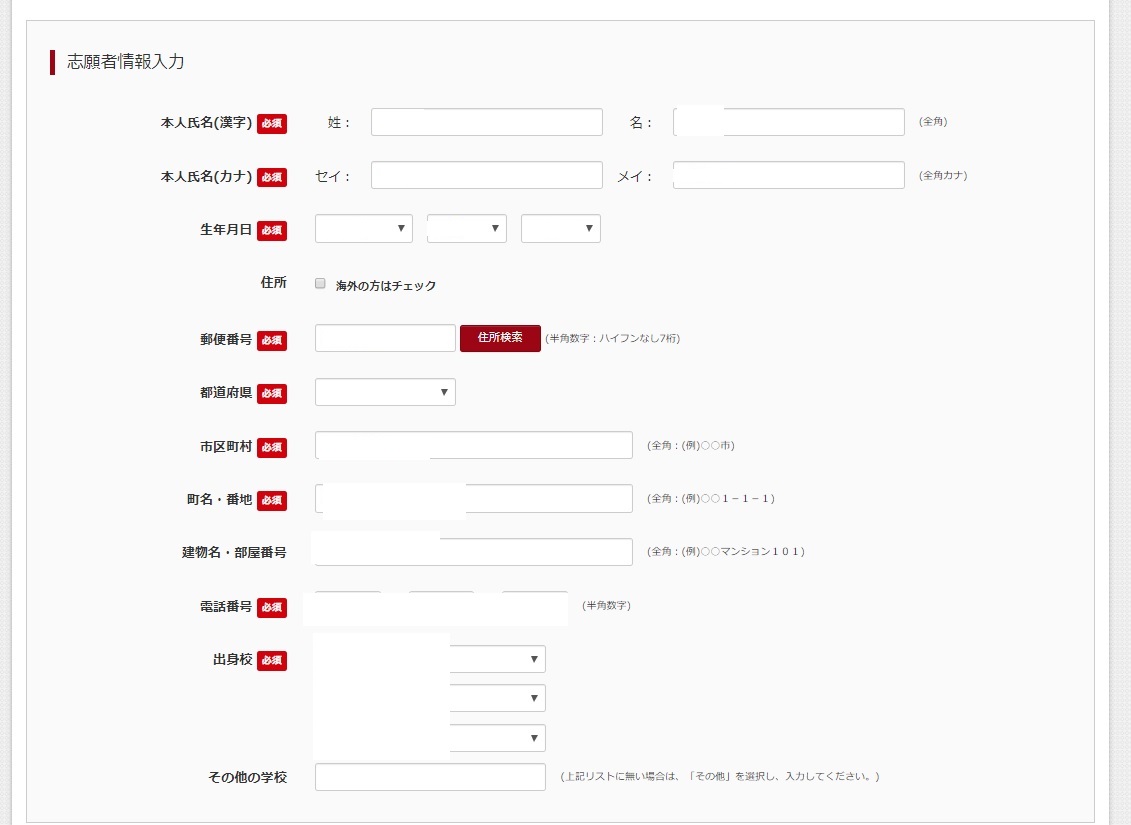Click the 必須 badge beside 郵便番号
Viewport: 1131px width, 825px height.
pyautogui.click(x=272, y=340)
